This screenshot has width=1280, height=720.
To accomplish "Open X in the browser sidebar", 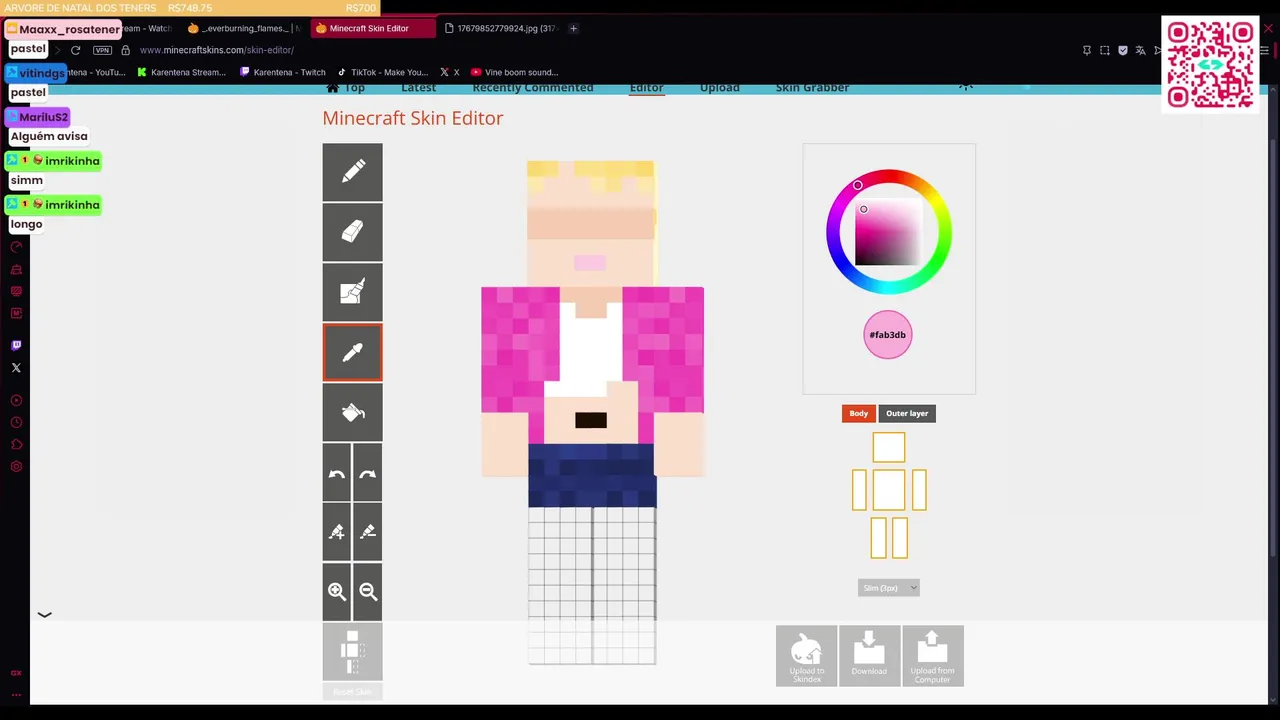I will pos(16,368).
